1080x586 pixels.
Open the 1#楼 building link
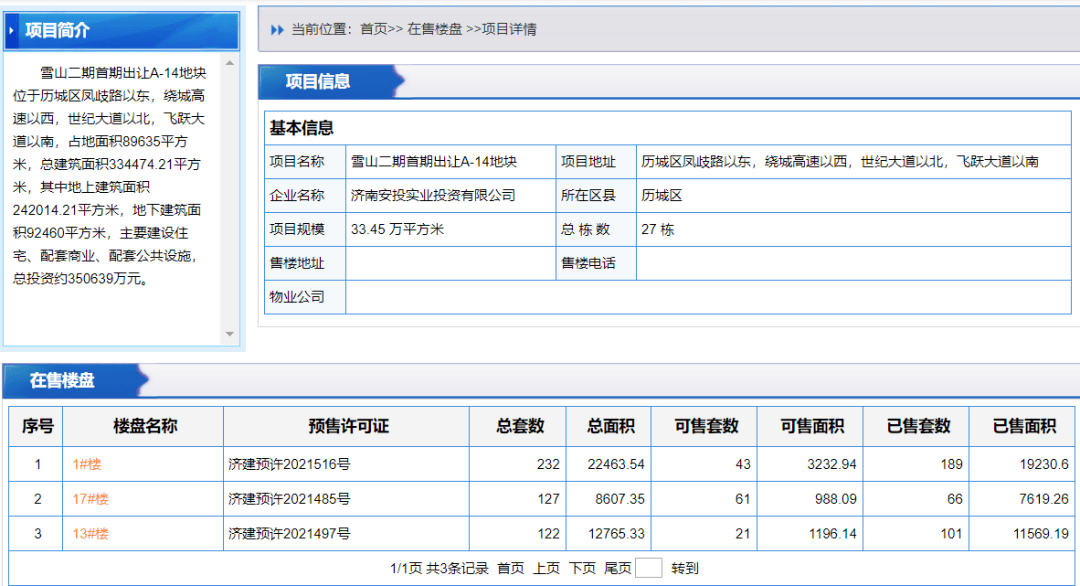pos(87,464)
